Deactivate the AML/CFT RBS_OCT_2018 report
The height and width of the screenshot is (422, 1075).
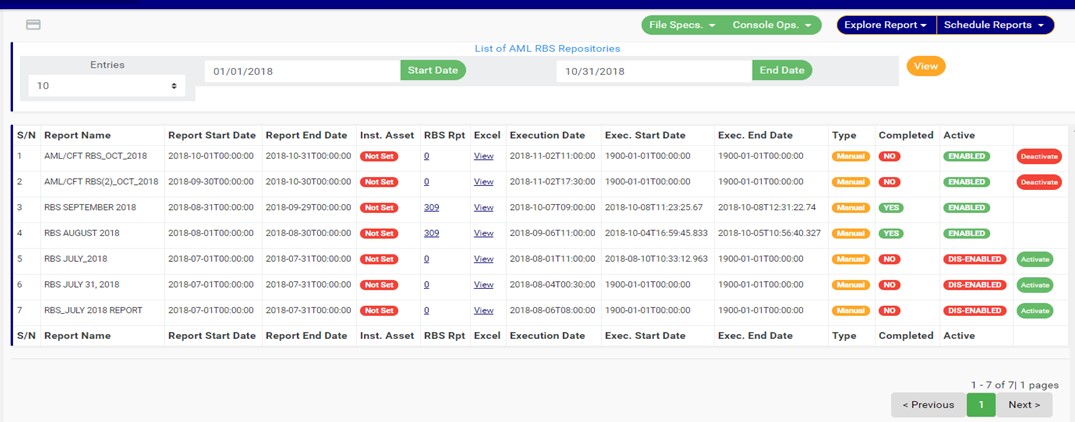point(1039,157)
